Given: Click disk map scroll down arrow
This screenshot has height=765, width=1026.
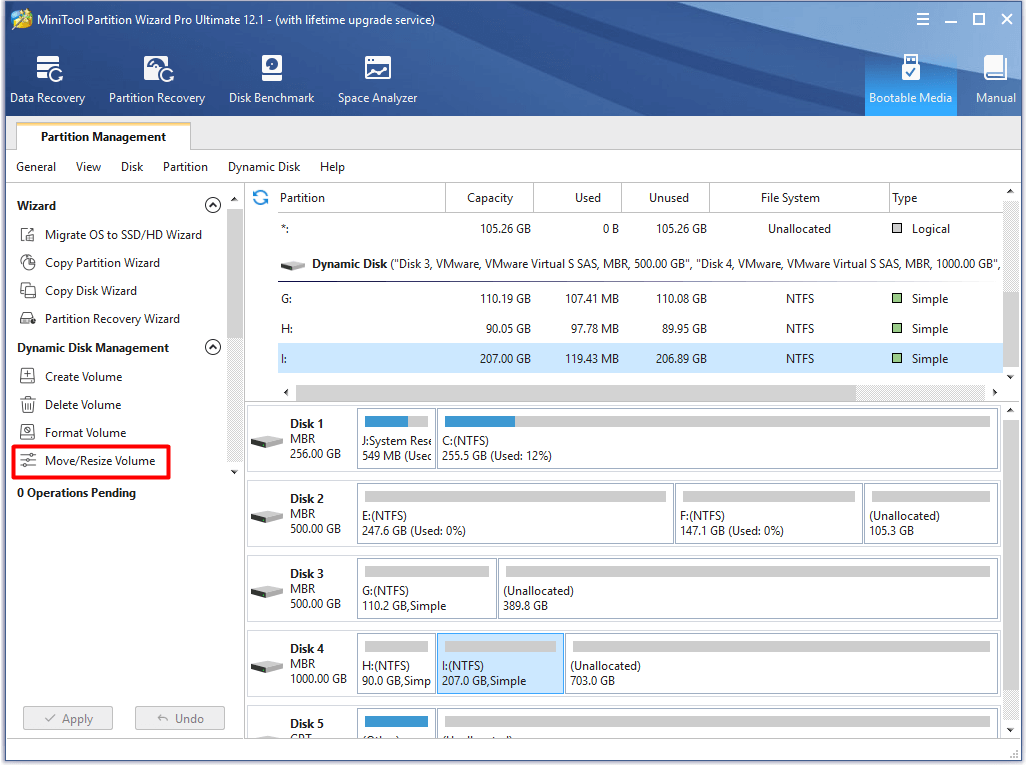Looking at the screenshot, I should coord(1010,730).
